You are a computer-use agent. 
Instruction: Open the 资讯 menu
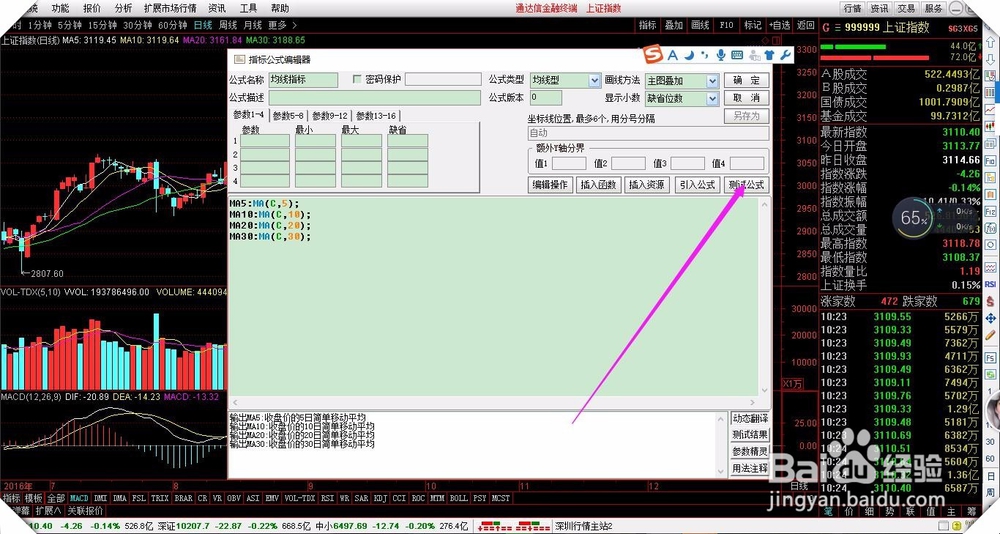[x=217, y=8]
